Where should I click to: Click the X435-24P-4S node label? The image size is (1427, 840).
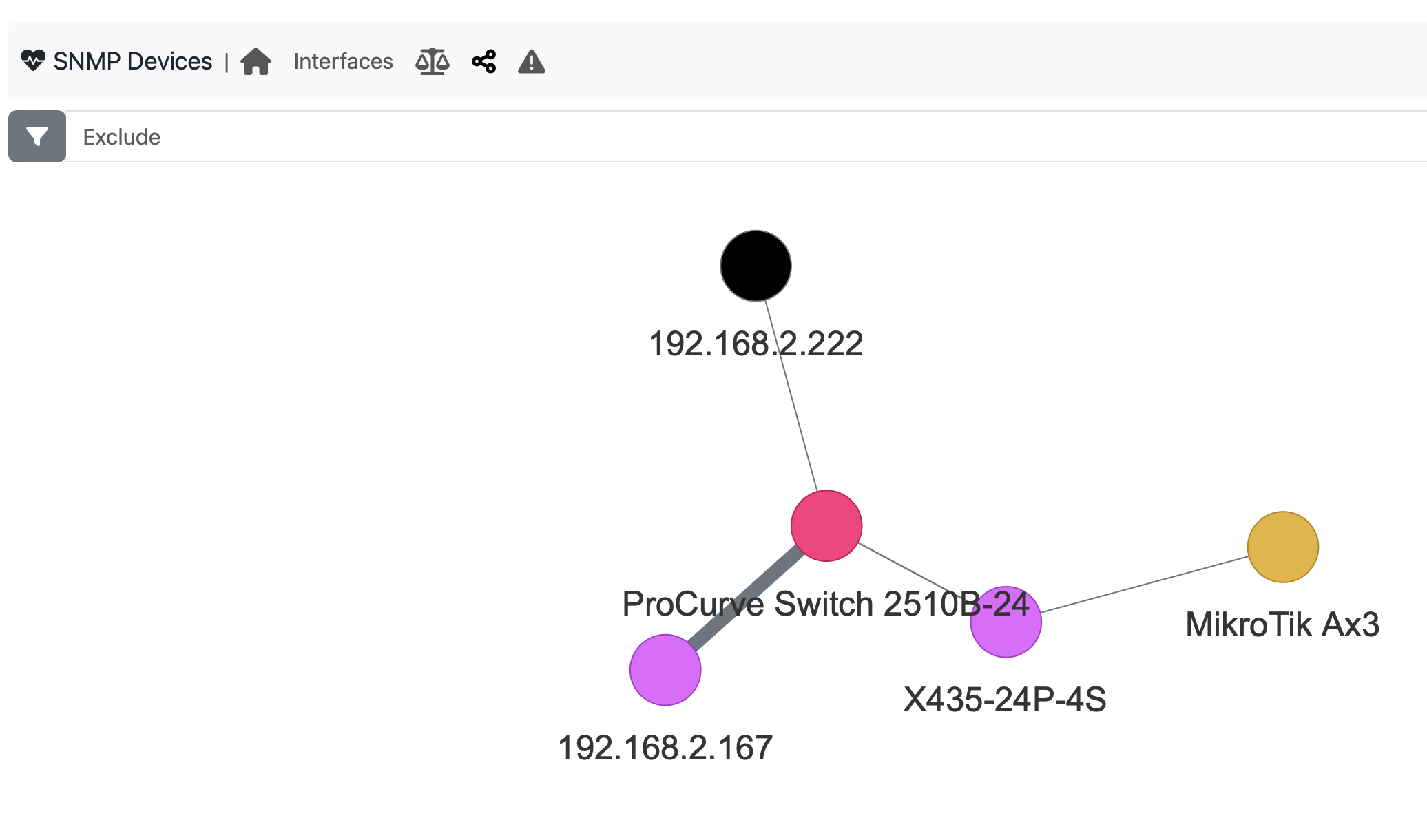(1005, 700)
